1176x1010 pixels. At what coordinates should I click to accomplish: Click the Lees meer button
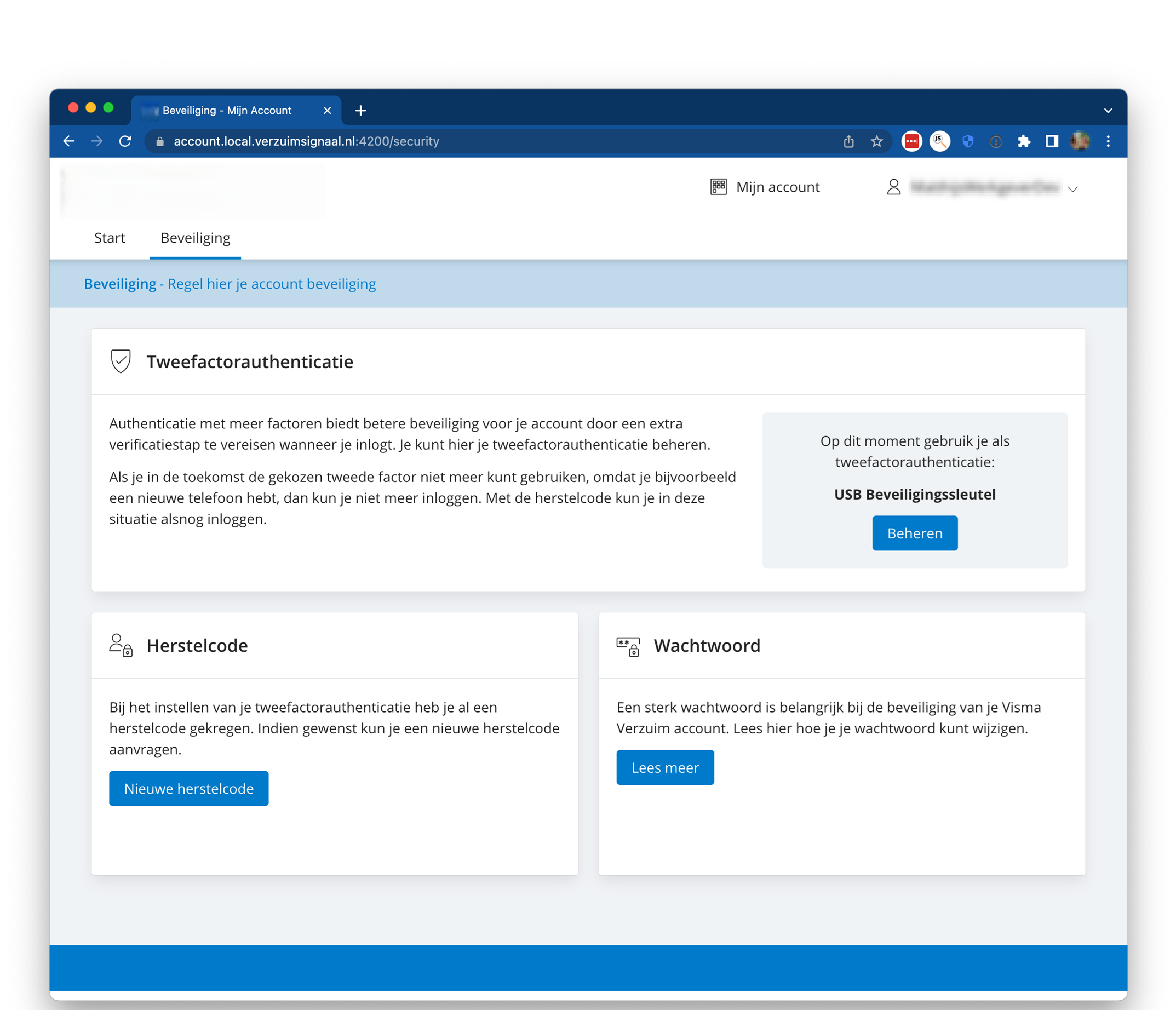[664, 767]
